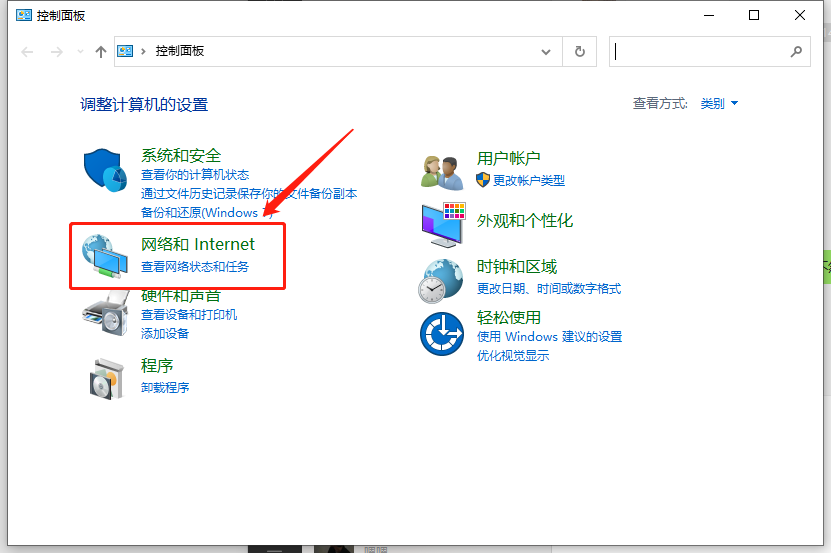Click 更改日期、时间或数字格式 link
The width and height of the screenshot is (831, 553).
click(549, 289)
